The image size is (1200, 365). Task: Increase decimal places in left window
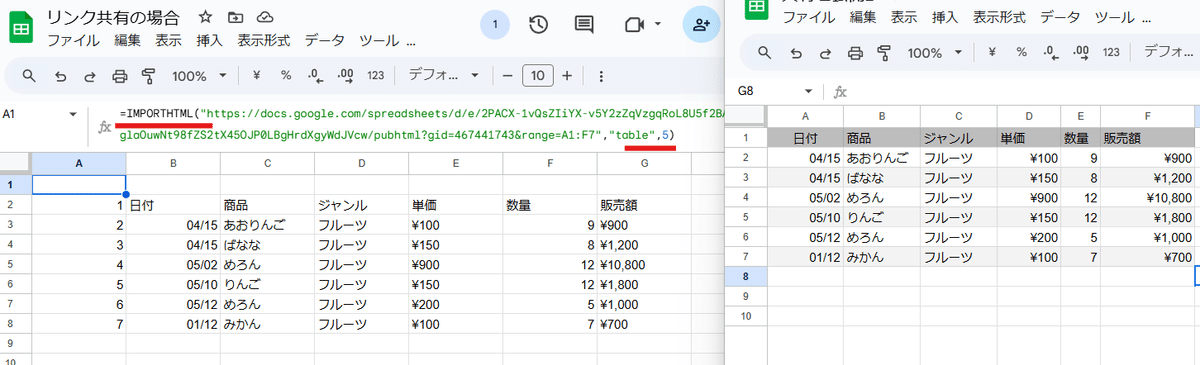tap(346, 76)
